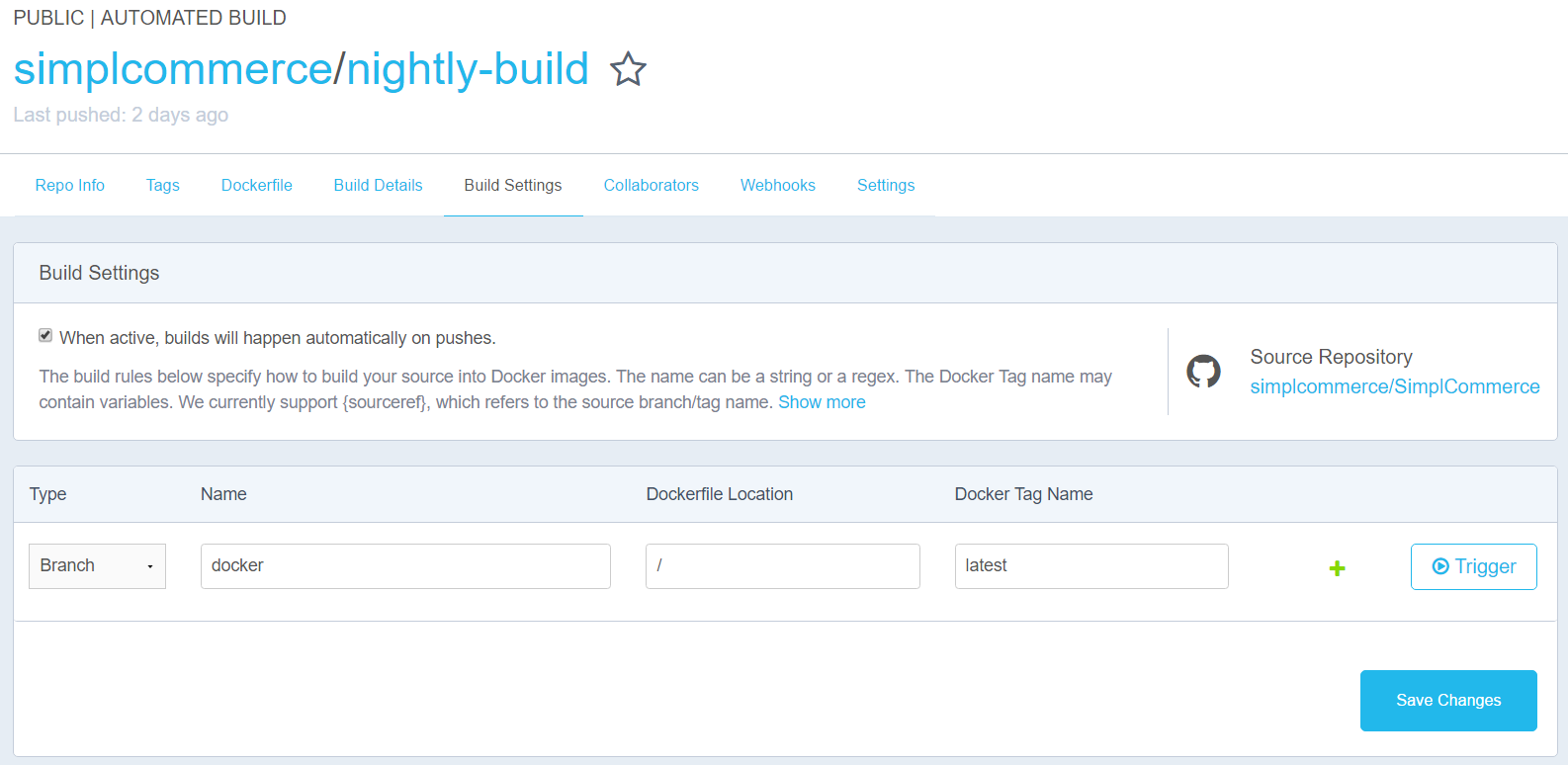
Task: Switch to the Webhooks tab
Action: pyautogui.click(x=778, y=185)
